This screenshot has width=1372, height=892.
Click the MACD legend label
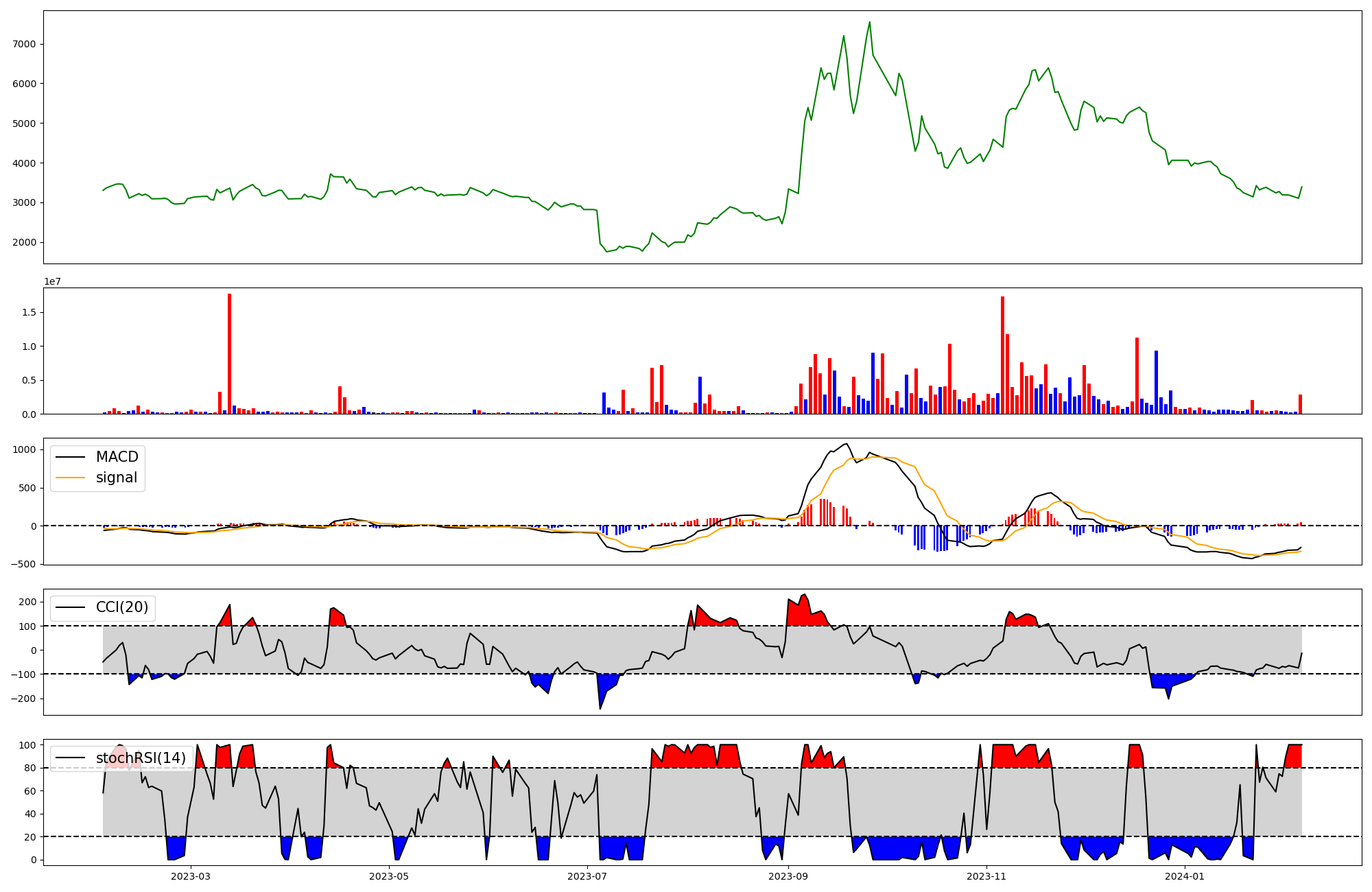pos(117,457)
